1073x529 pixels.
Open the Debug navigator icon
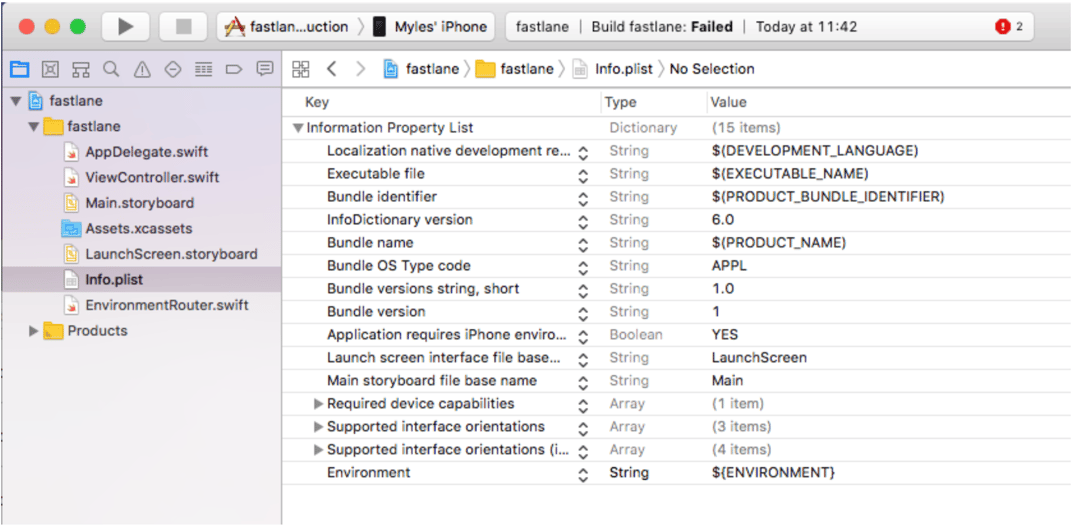(203, 69)
